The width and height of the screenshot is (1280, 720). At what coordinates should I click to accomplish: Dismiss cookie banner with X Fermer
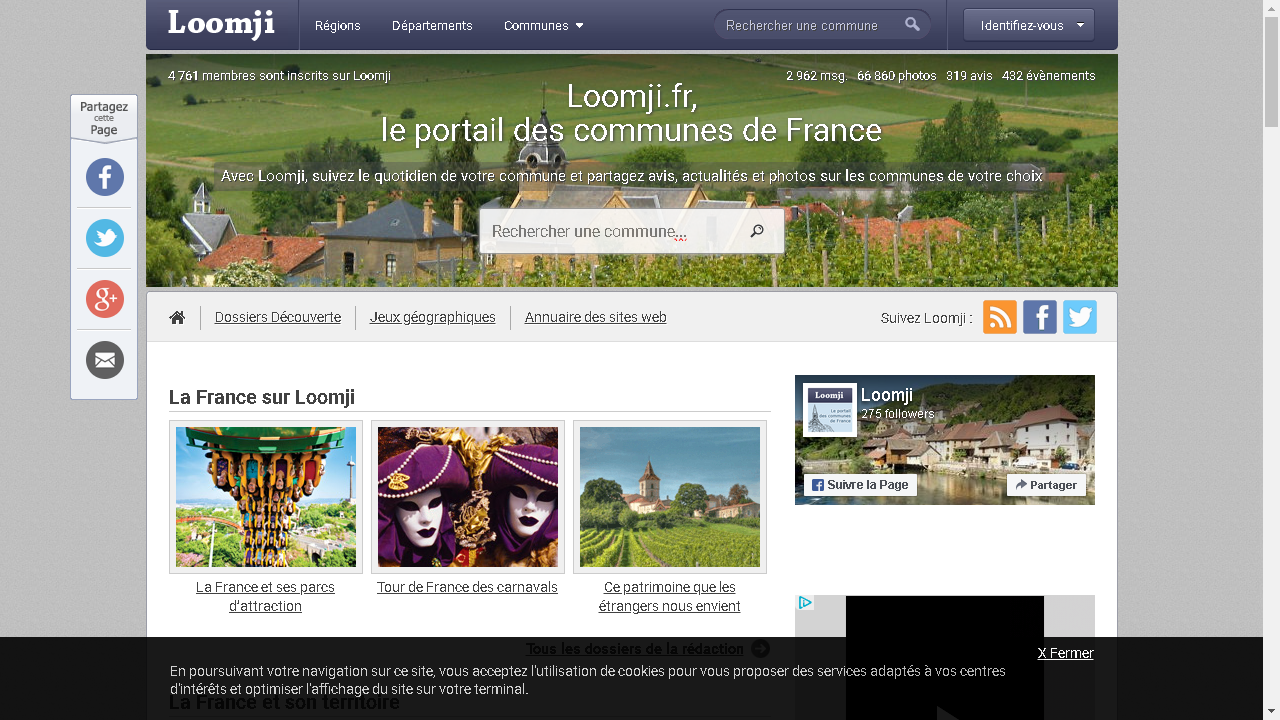(x=1065, y=653)
